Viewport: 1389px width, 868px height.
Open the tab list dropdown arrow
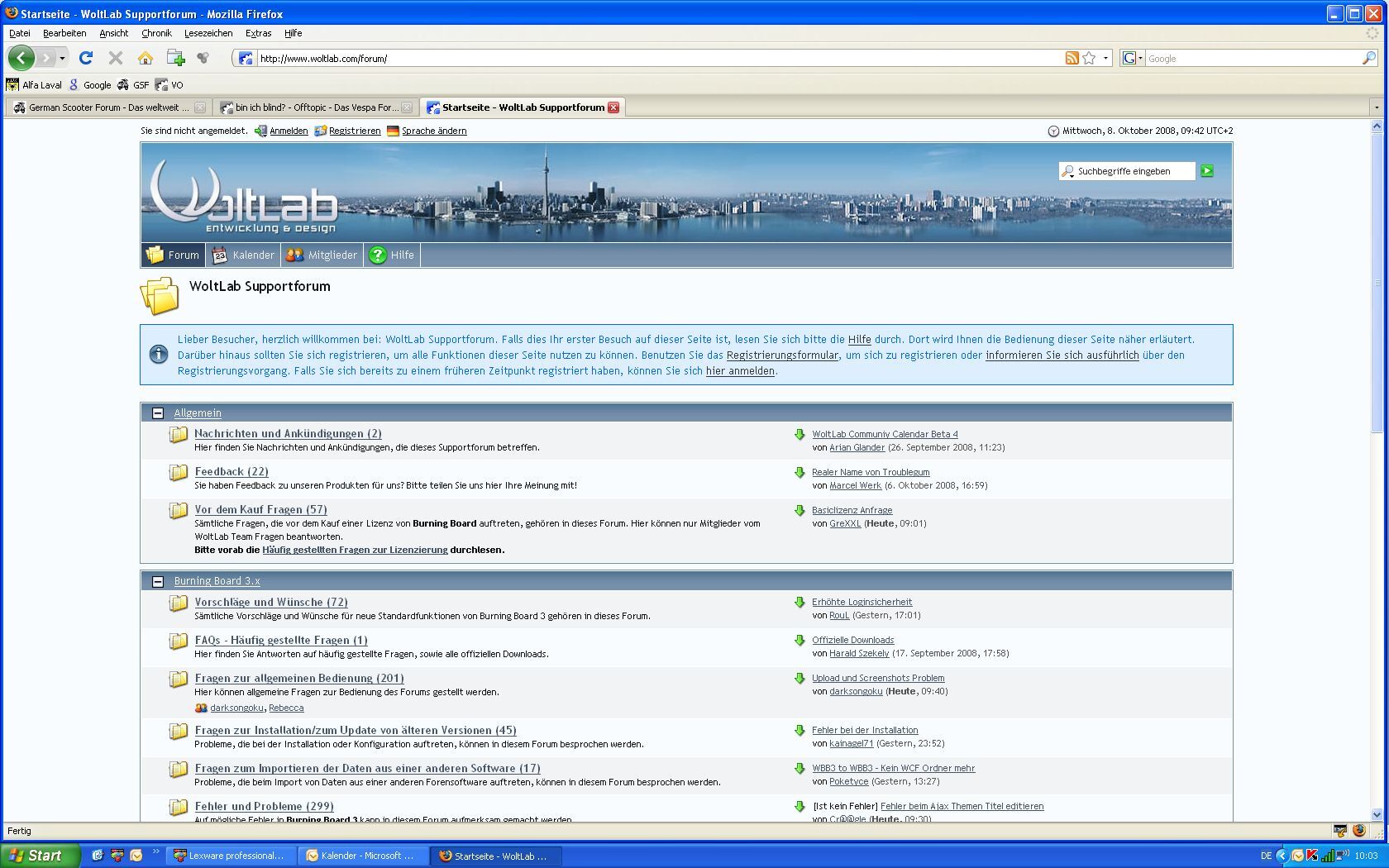[1376, 107]
